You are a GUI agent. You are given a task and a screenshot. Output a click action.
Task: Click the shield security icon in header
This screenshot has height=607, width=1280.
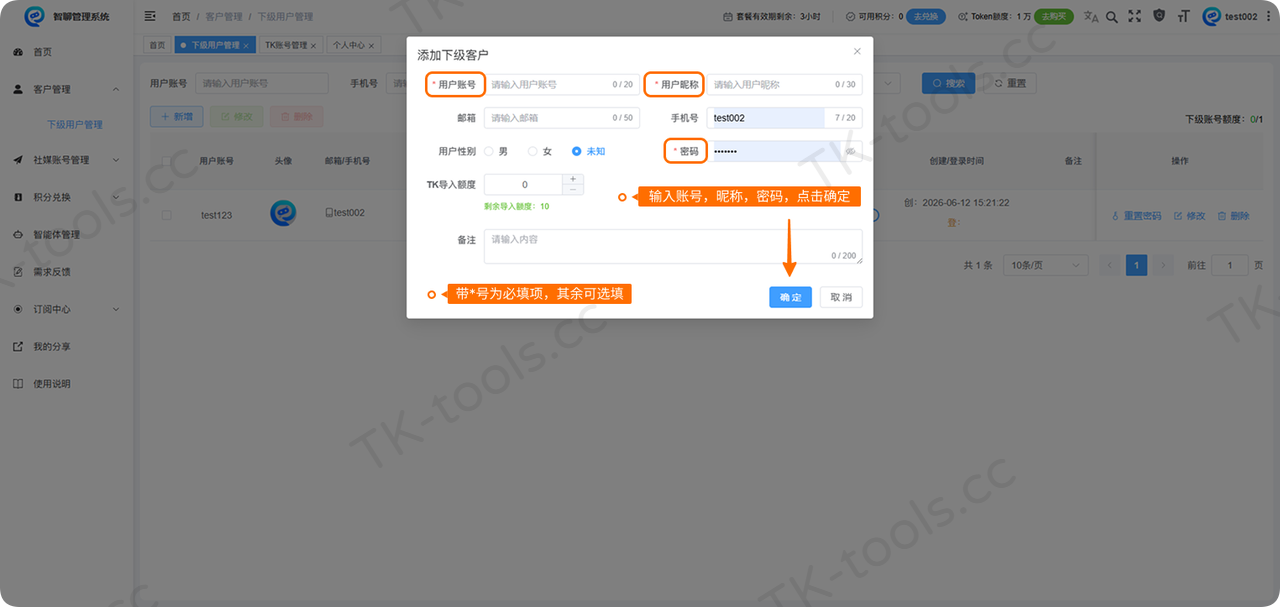tap(1159, 16)
